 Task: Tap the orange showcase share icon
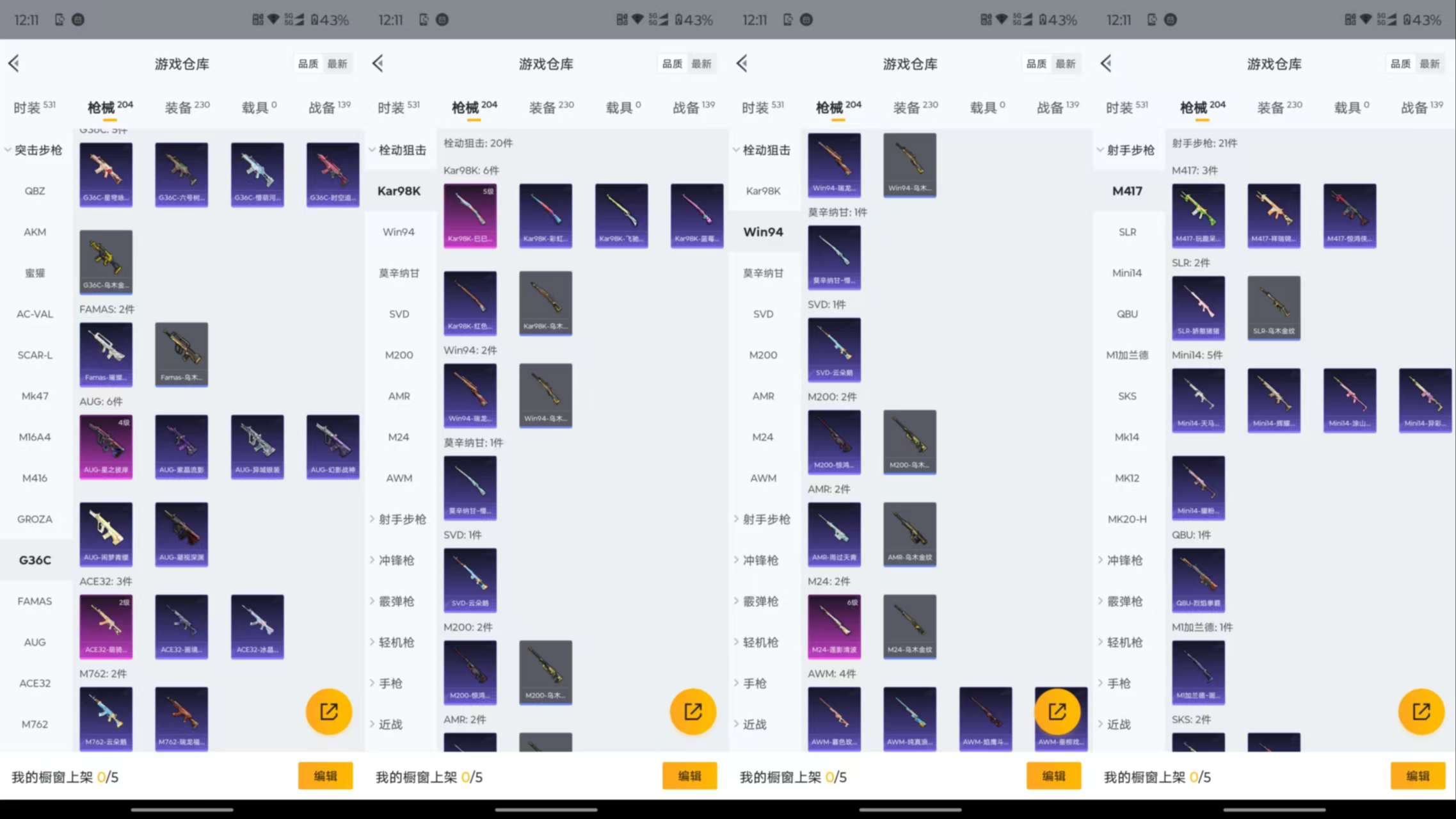328,711
